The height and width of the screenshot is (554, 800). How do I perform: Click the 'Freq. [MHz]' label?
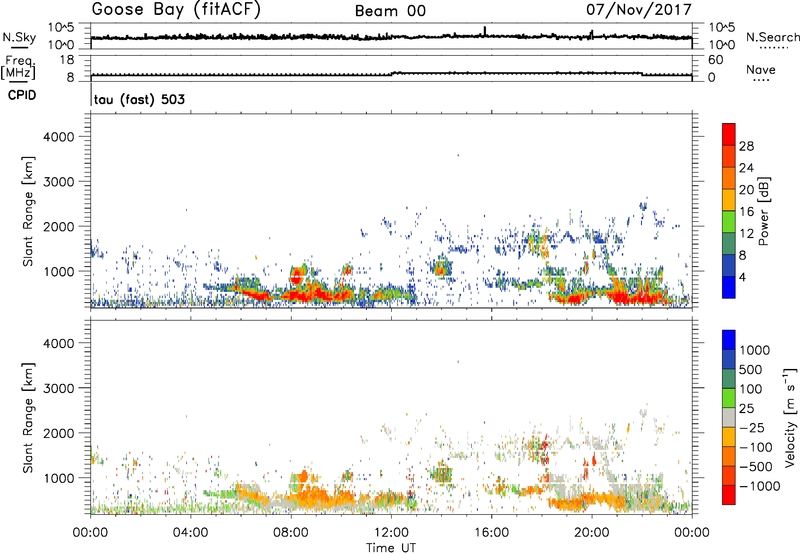(18, 68)
